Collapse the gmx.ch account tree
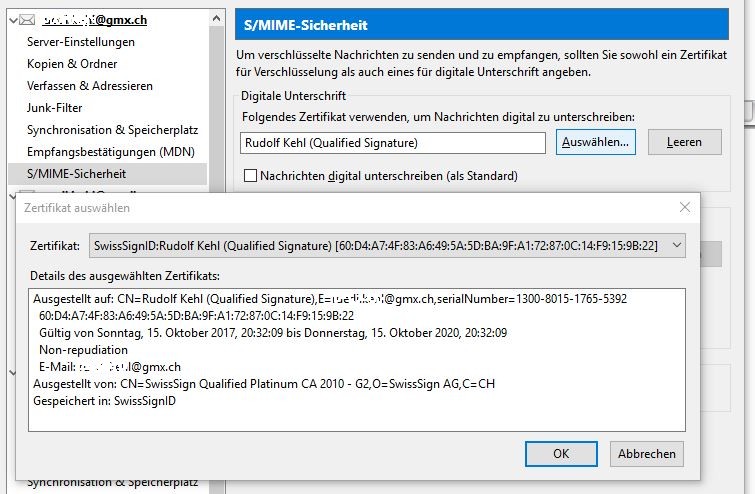755x494 pixels. coord(13,20)
